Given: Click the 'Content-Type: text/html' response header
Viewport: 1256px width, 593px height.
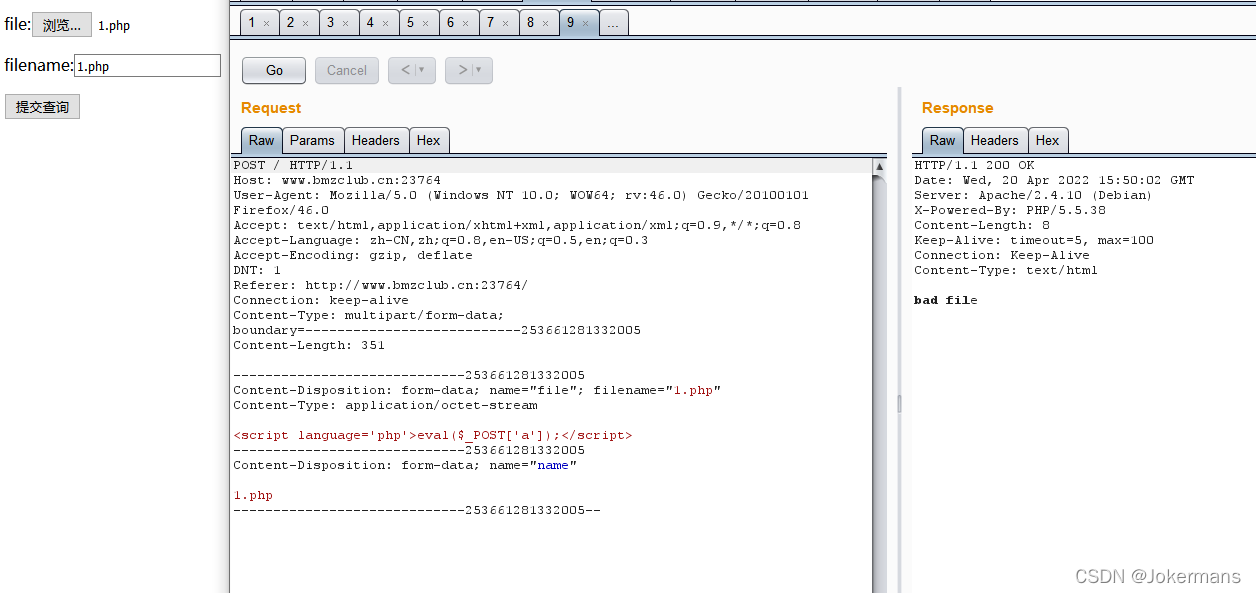Looking at the screenshot, I should [x=1006, y=270].
